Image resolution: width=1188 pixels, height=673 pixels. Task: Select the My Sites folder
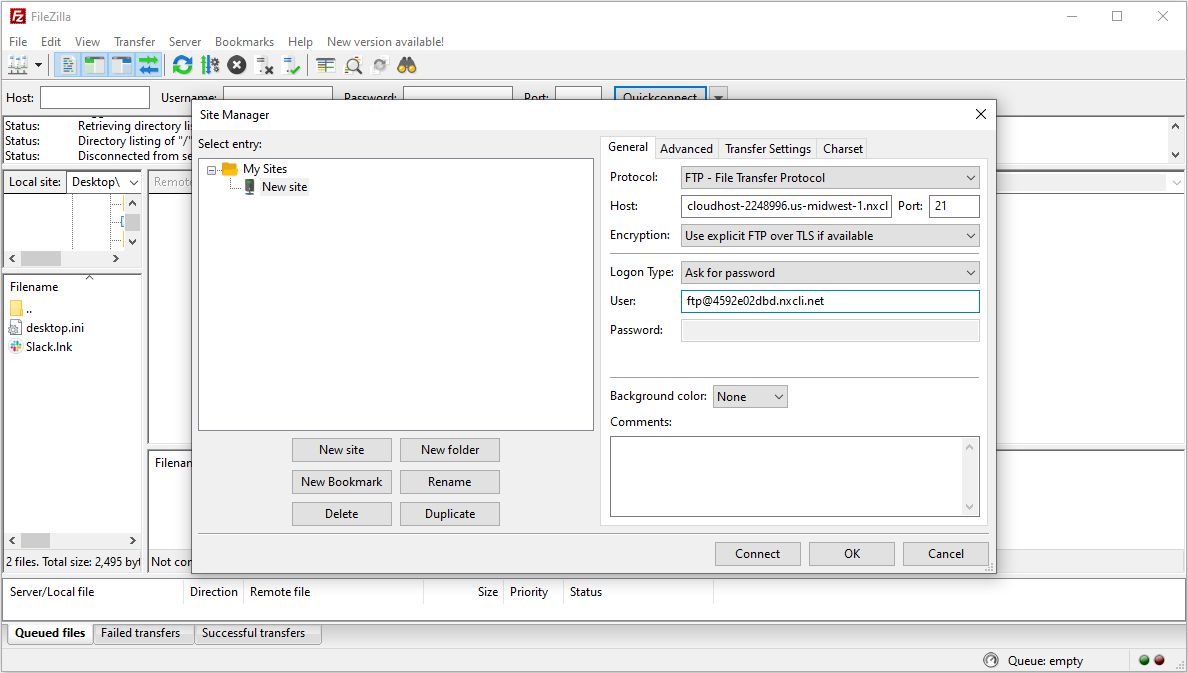(264, 169)
